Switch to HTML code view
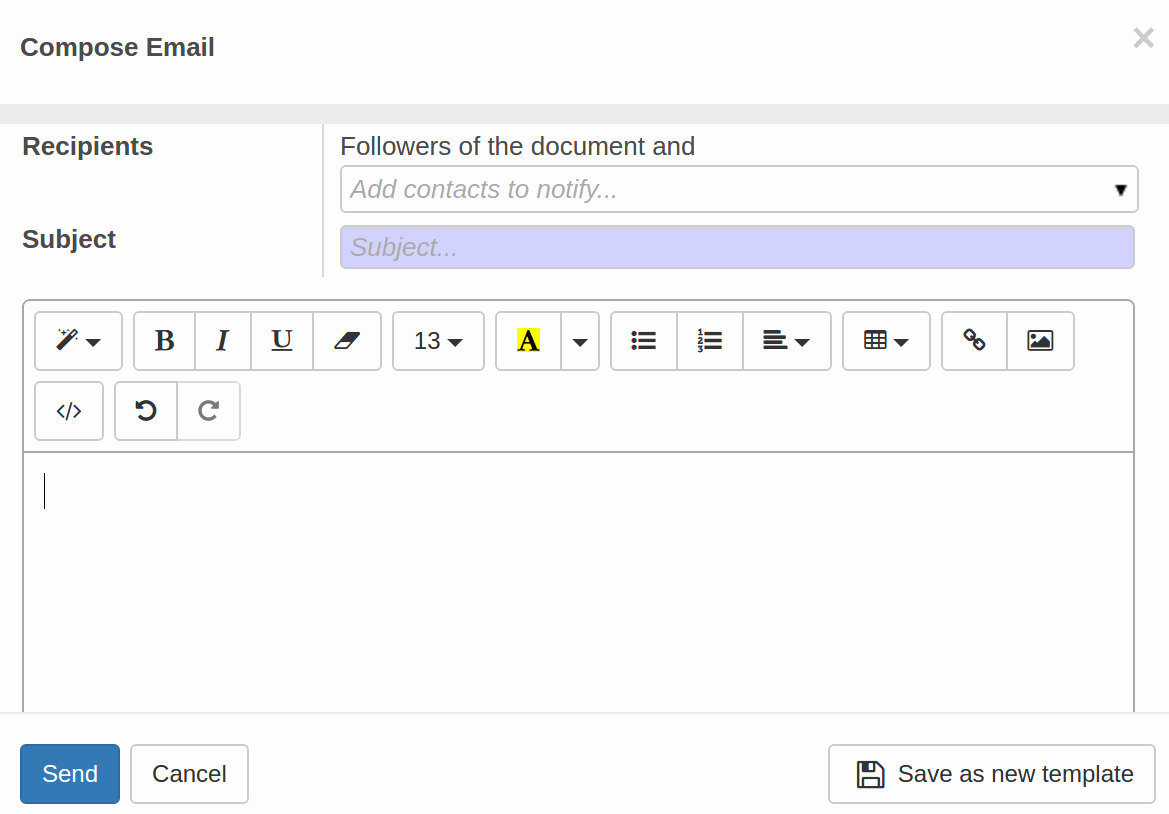This screenshot has height=814, width=1169. click(x=69, y=411)
